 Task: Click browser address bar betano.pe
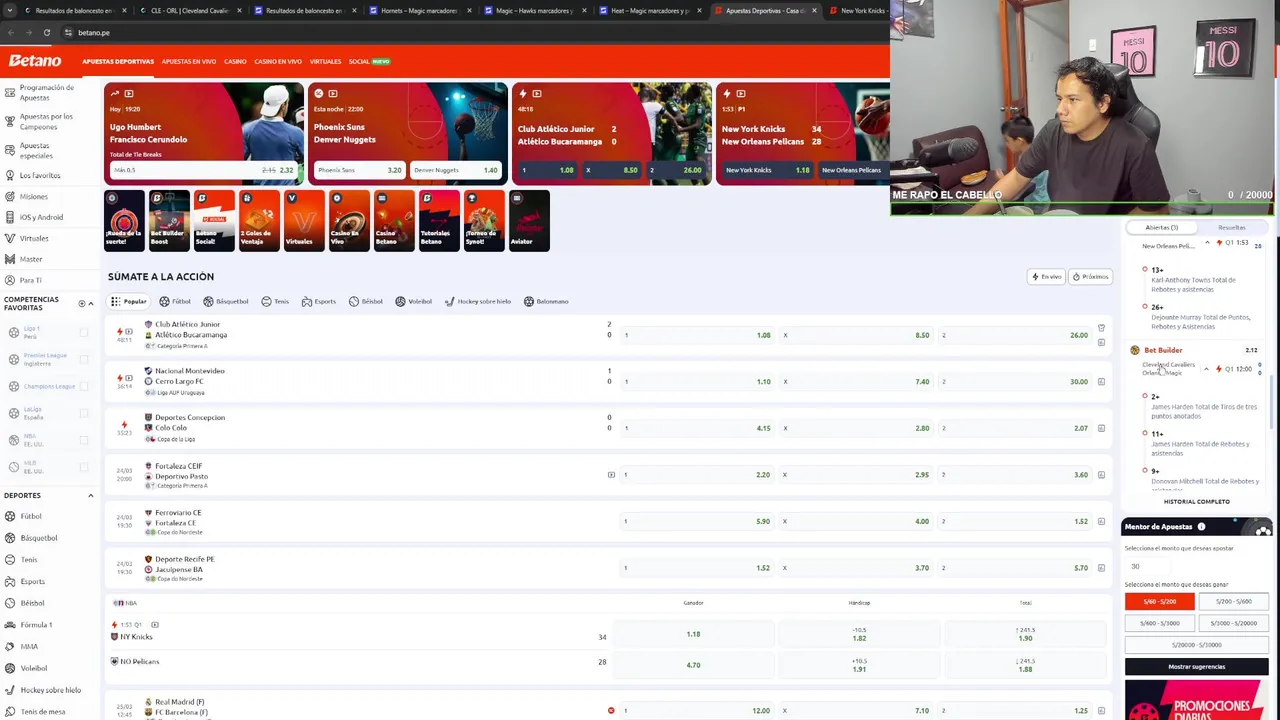point(94,33)
